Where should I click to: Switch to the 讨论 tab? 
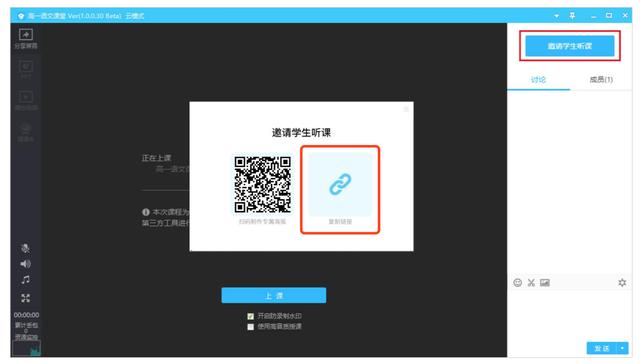click(538, 80)
